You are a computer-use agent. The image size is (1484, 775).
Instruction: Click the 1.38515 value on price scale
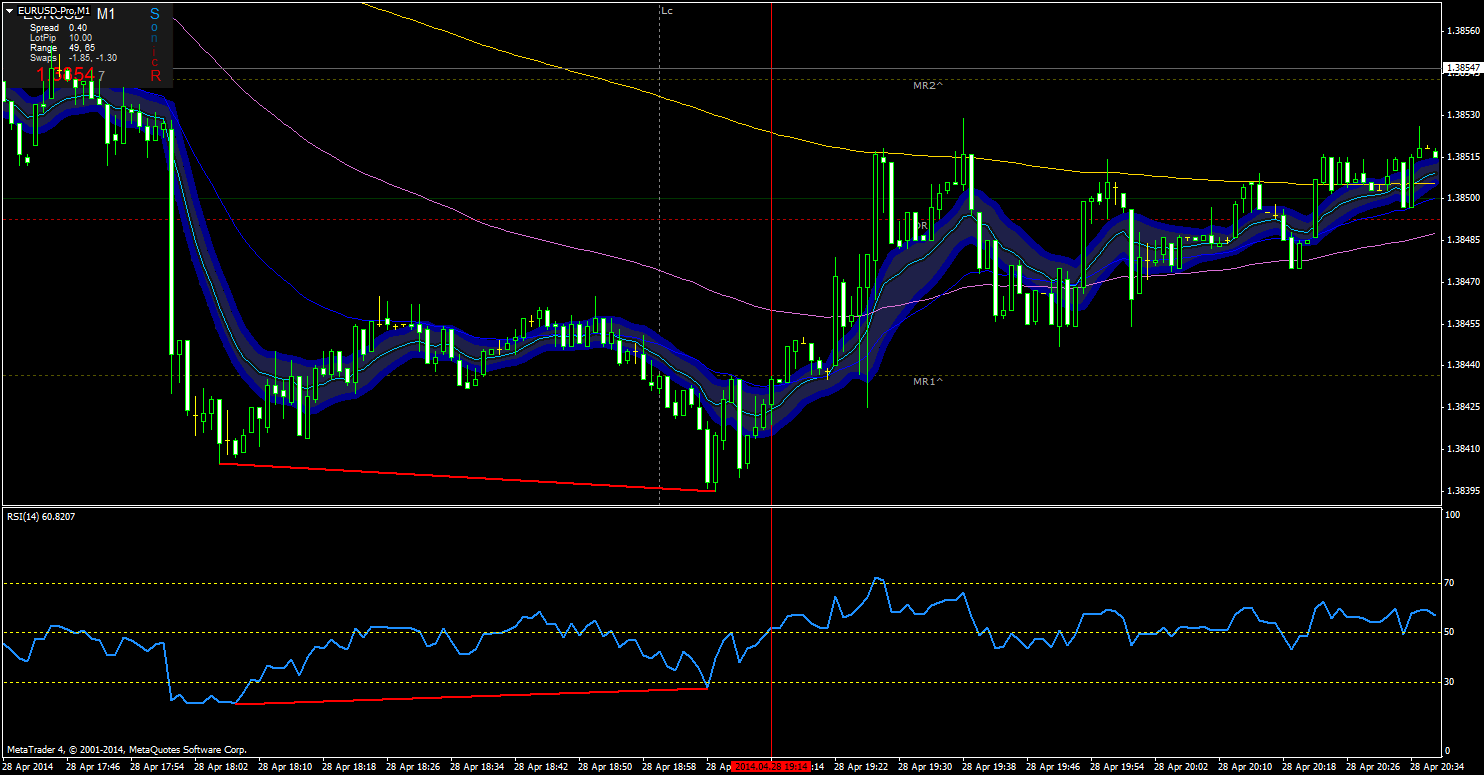(x=1463, y=157)
